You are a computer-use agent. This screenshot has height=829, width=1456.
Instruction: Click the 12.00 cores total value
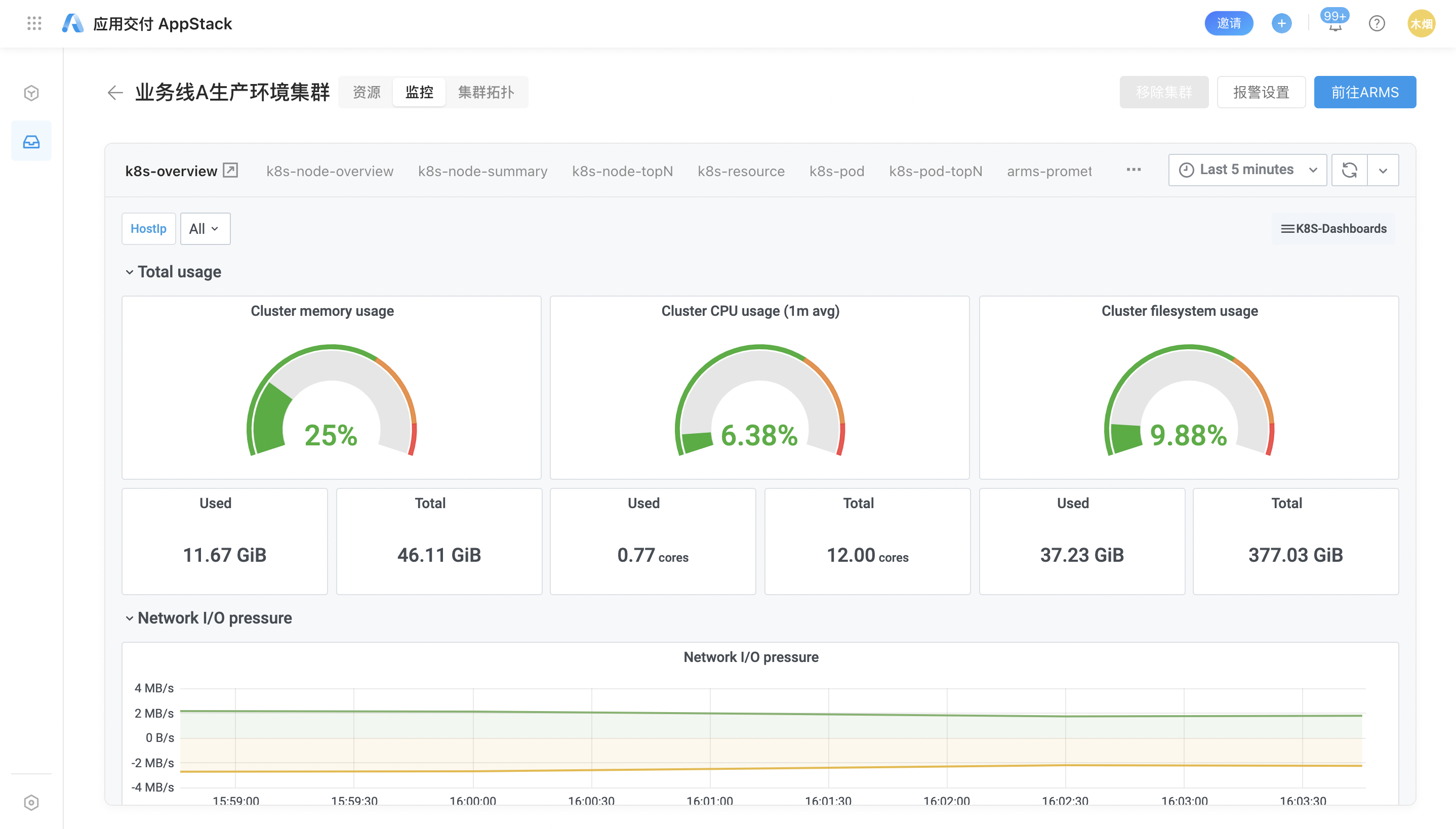[867, 555]
